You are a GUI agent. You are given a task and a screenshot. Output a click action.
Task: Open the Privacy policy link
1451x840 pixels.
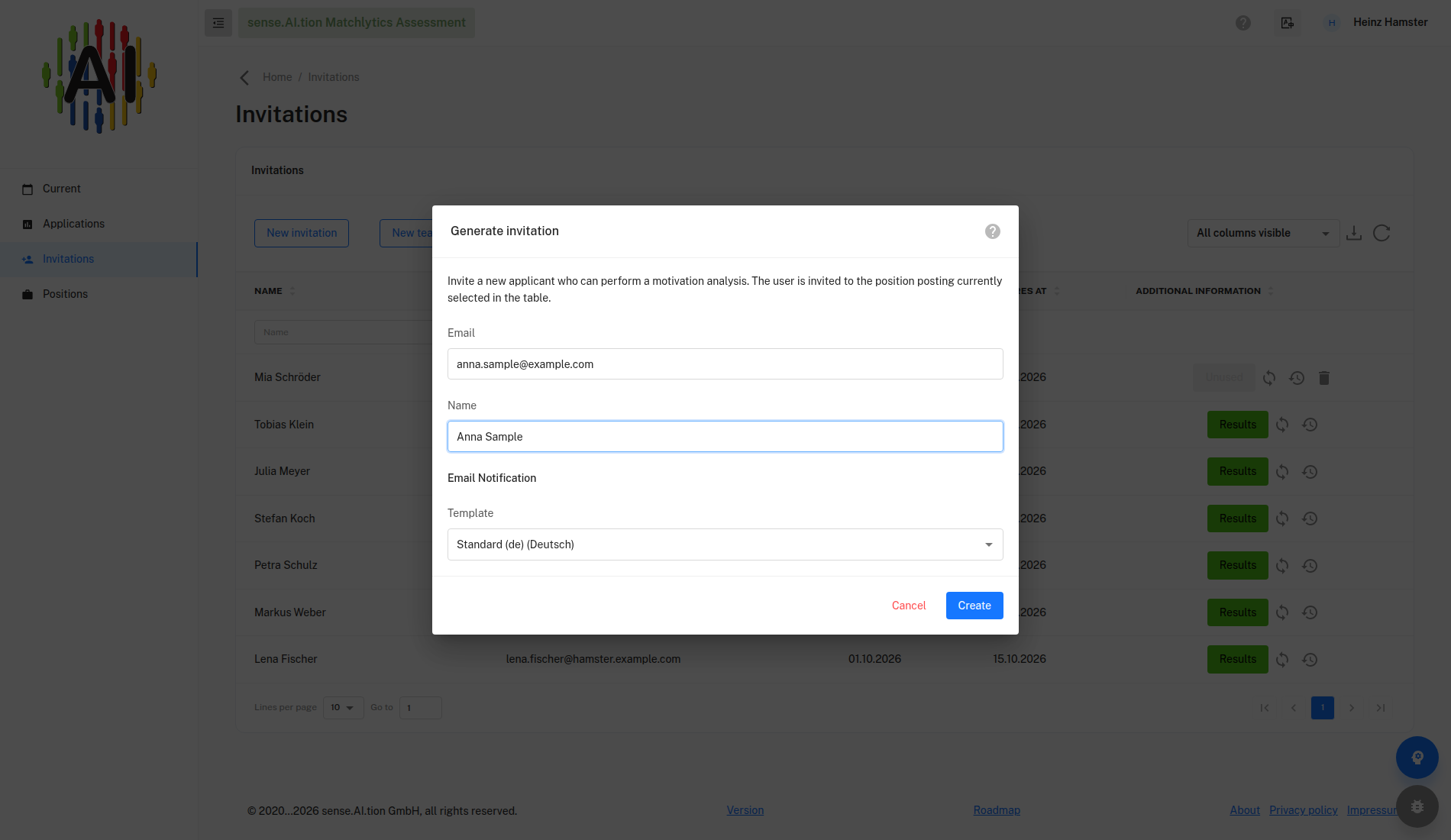click(1304, 810)
